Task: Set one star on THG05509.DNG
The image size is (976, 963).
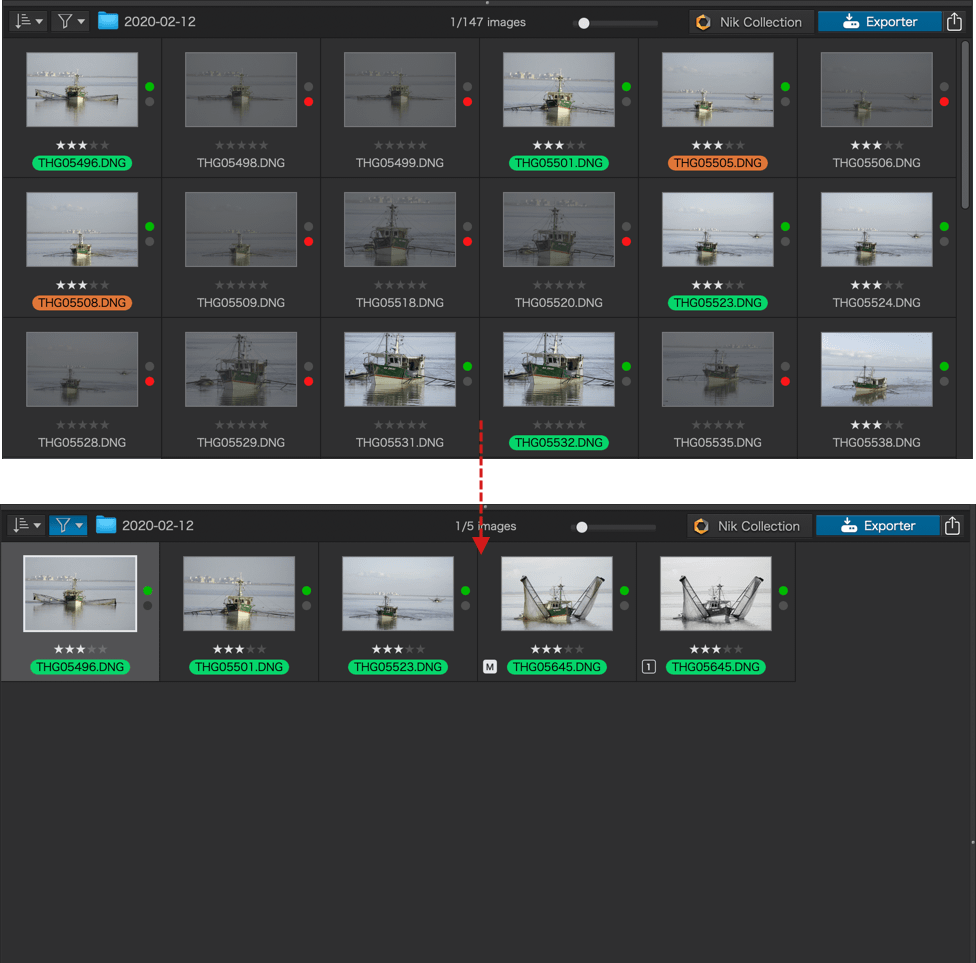Action: point(220,285)
